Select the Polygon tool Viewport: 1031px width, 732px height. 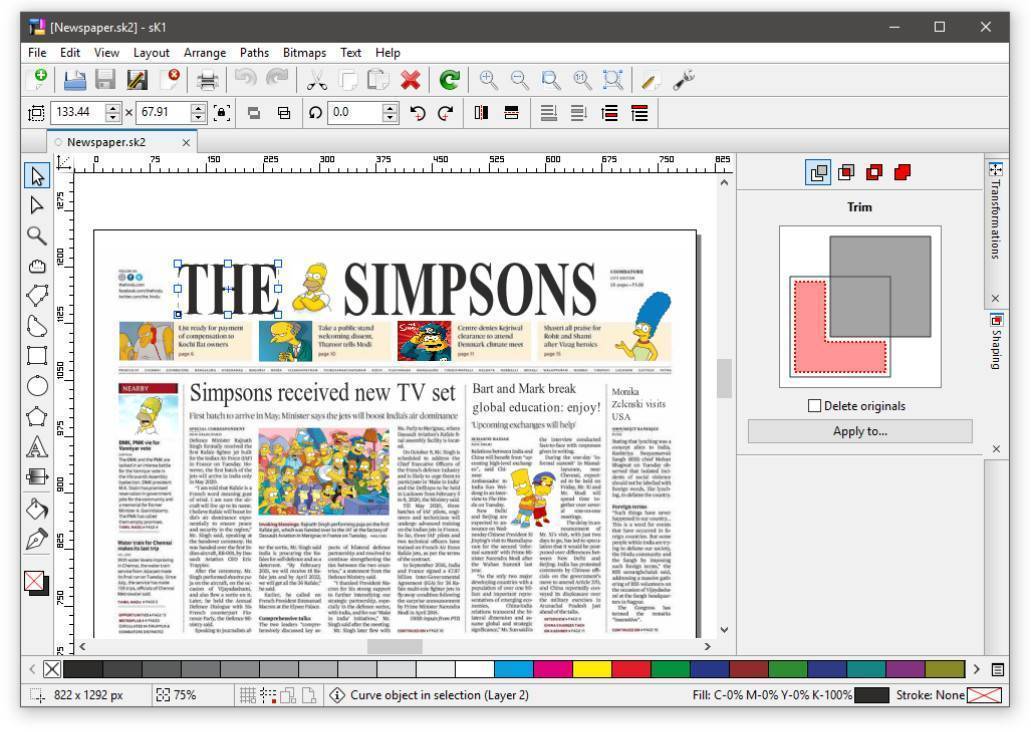point(37,416)
